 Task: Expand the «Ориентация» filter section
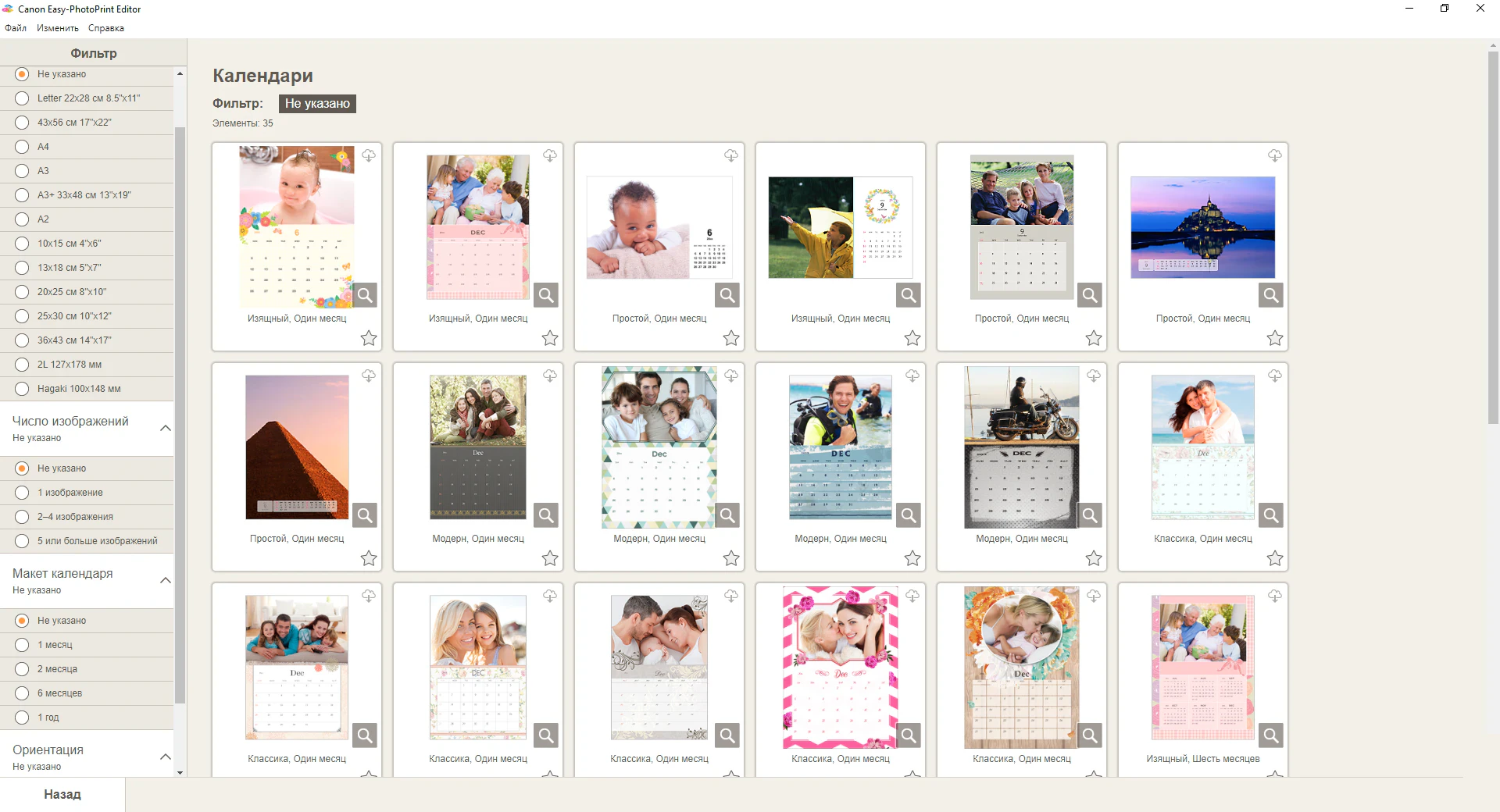pyautogui.click(x=166, y=757)
